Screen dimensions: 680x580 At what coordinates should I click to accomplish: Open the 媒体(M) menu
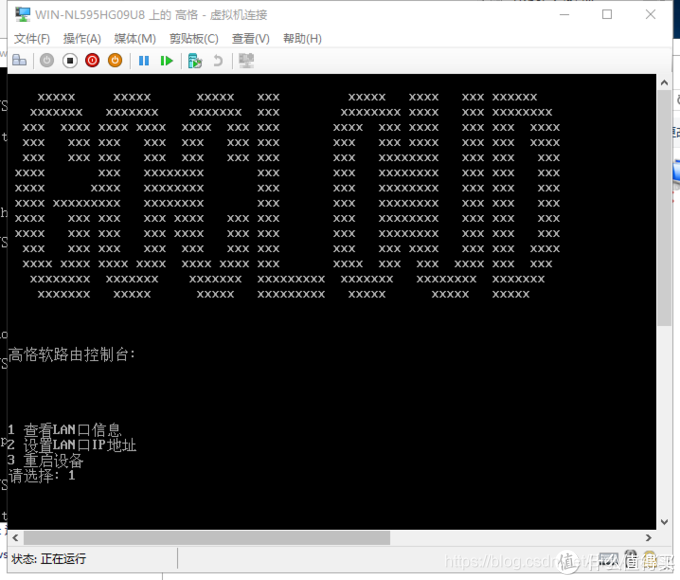pos(135,39)
